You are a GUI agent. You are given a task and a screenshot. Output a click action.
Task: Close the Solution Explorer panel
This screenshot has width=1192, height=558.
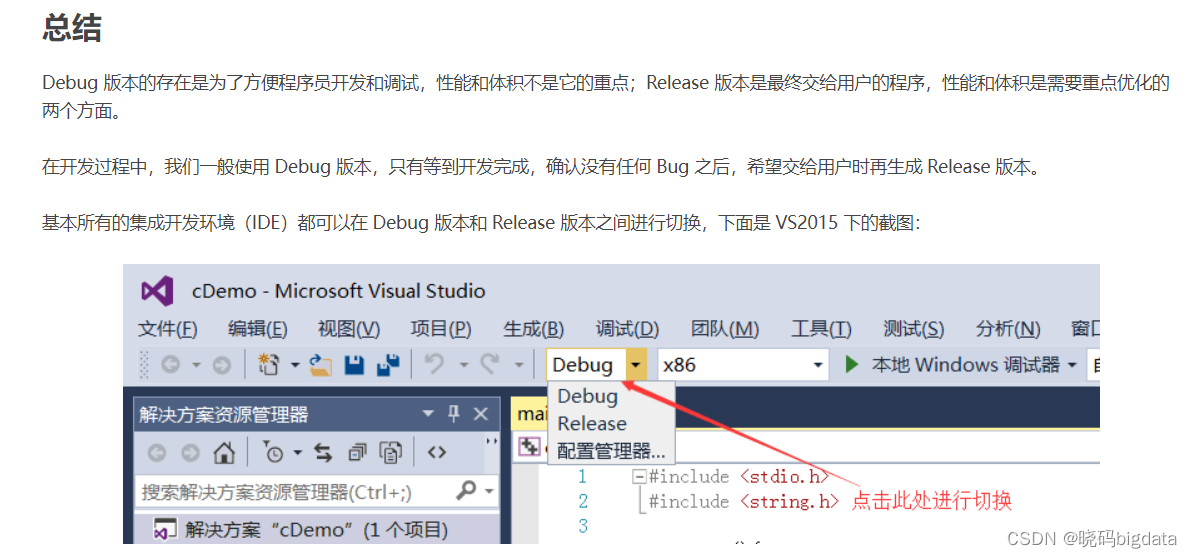point(480,414)
